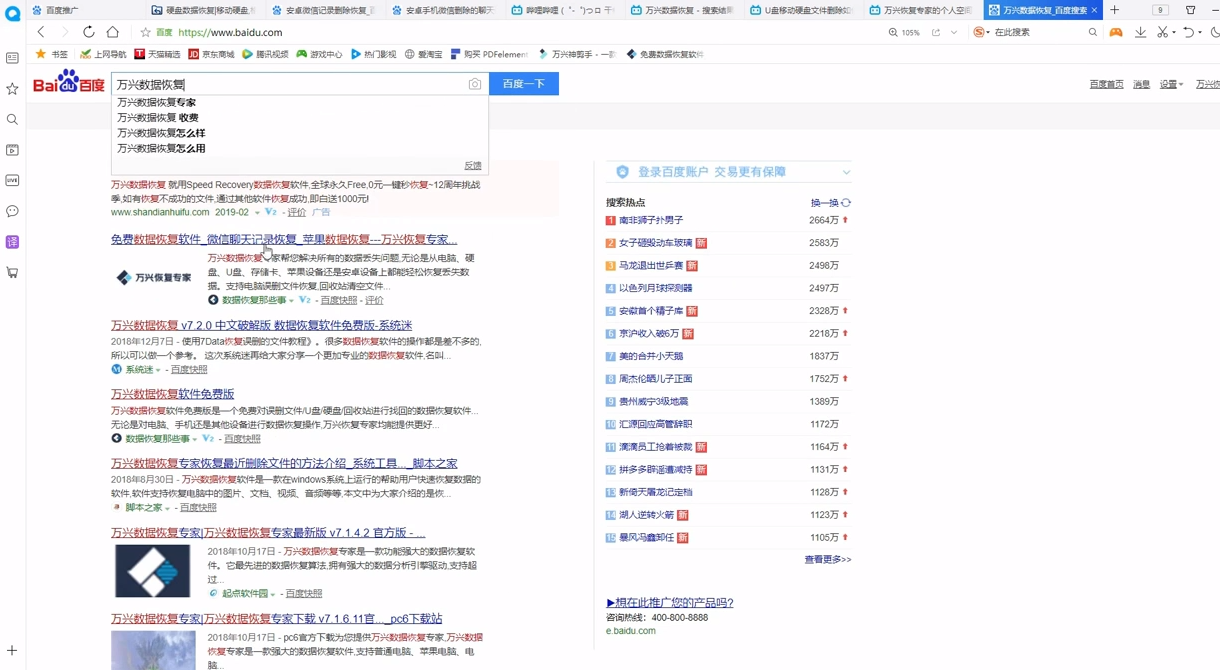
Task: Click the game controller toolbar icon
Action: pyautogui.click(x=1116, y=32)
